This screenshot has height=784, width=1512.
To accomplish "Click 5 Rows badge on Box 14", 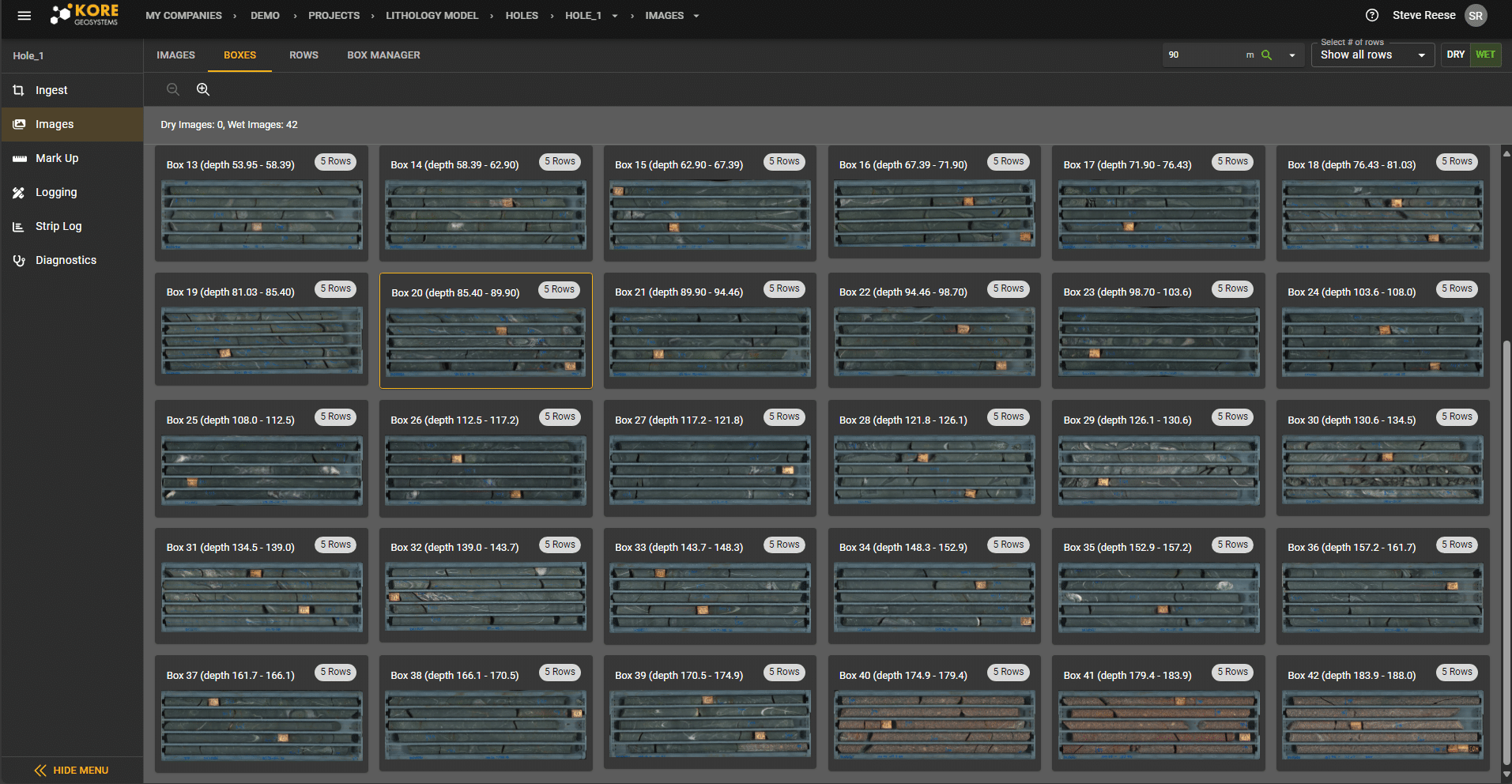I will (560, 162).
